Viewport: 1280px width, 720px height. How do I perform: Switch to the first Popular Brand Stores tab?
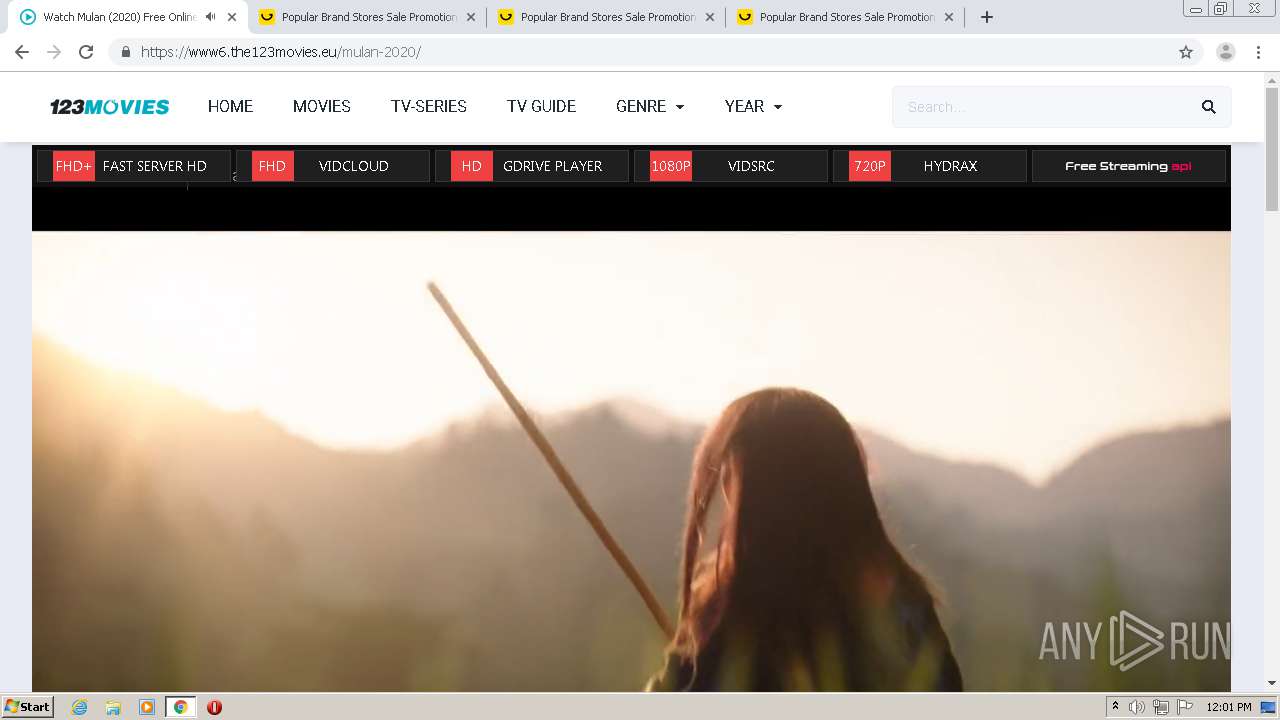(369, 17)
